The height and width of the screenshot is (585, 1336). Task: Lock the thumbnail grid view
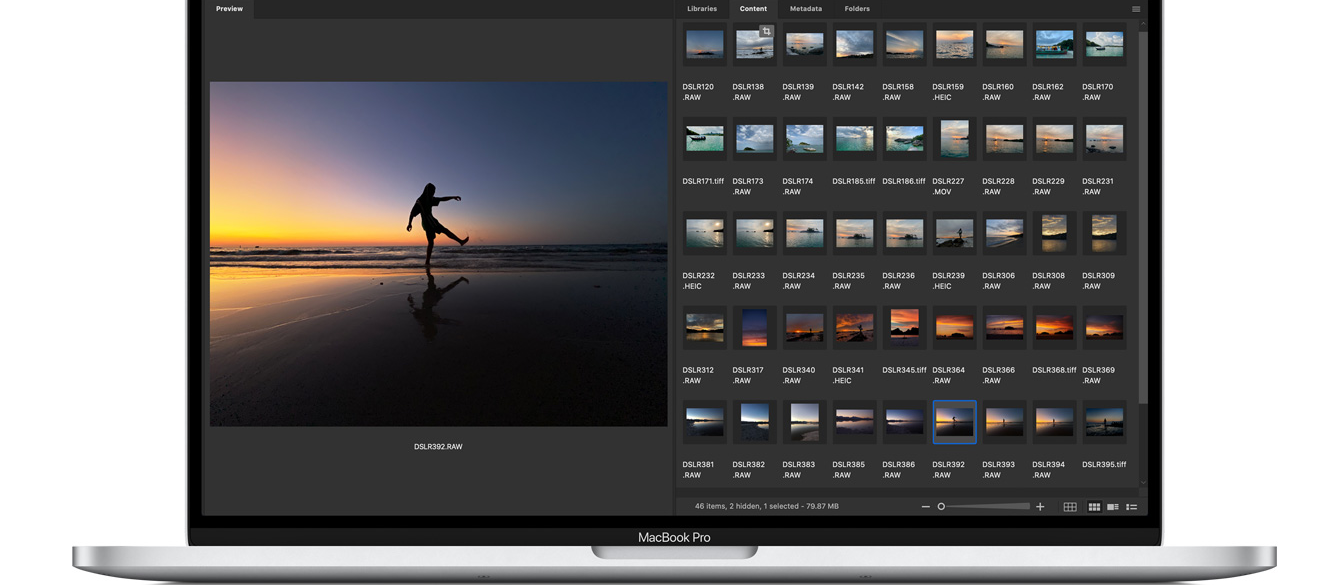coord(1070,507)
